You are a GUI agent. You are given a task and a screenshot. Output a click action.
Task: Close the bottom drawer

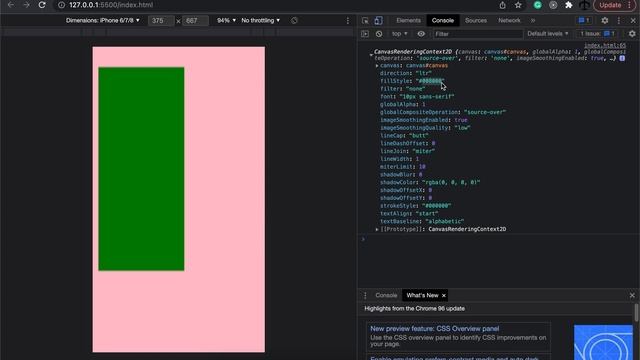(632, 295)
